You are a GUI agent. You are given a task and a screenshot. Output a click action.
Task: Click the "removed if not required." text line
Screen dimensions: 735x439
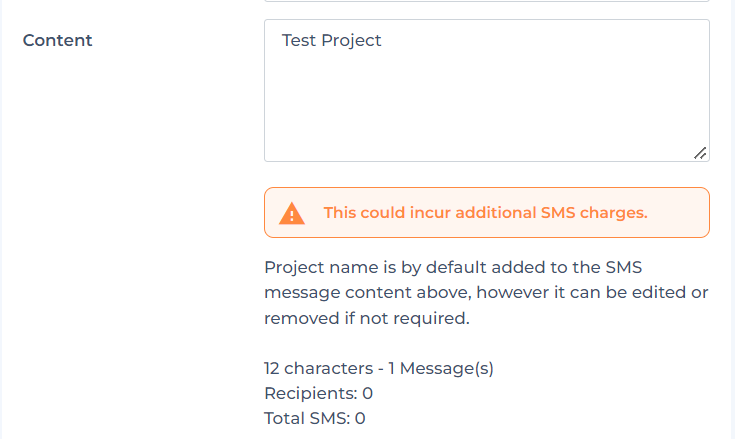click(366, 318)
